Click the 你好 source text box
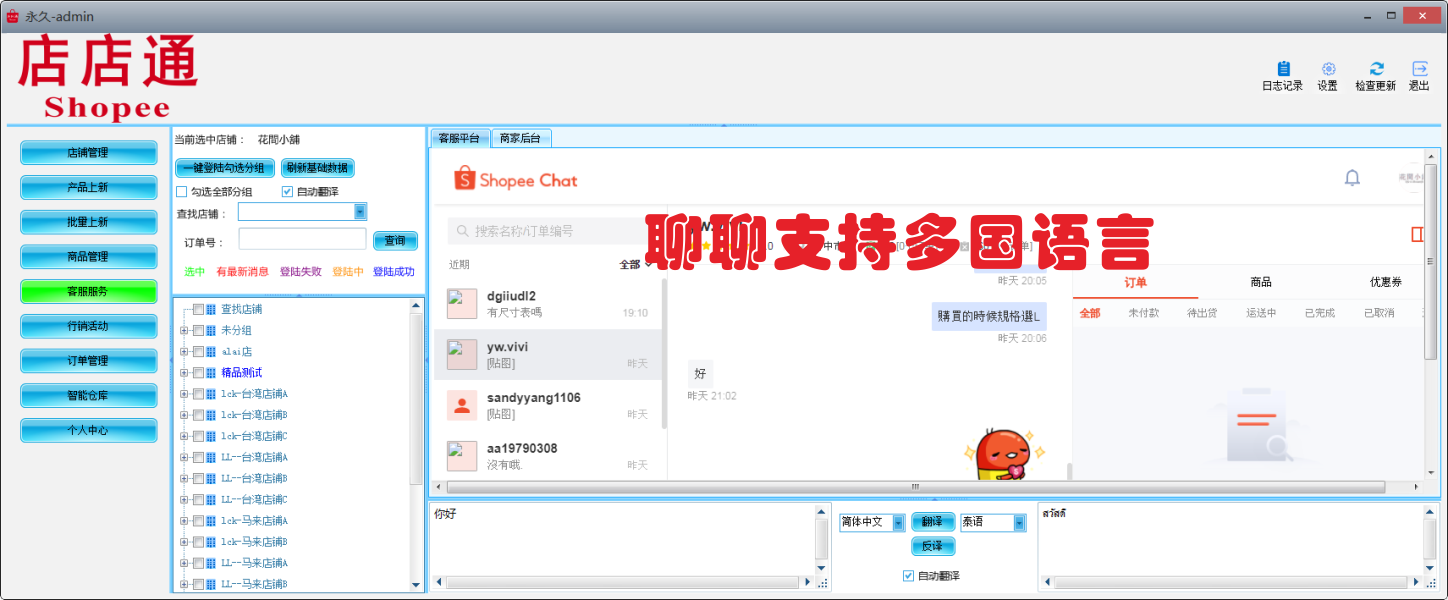This screenshot has height=600, width=1448. (622, 539)
